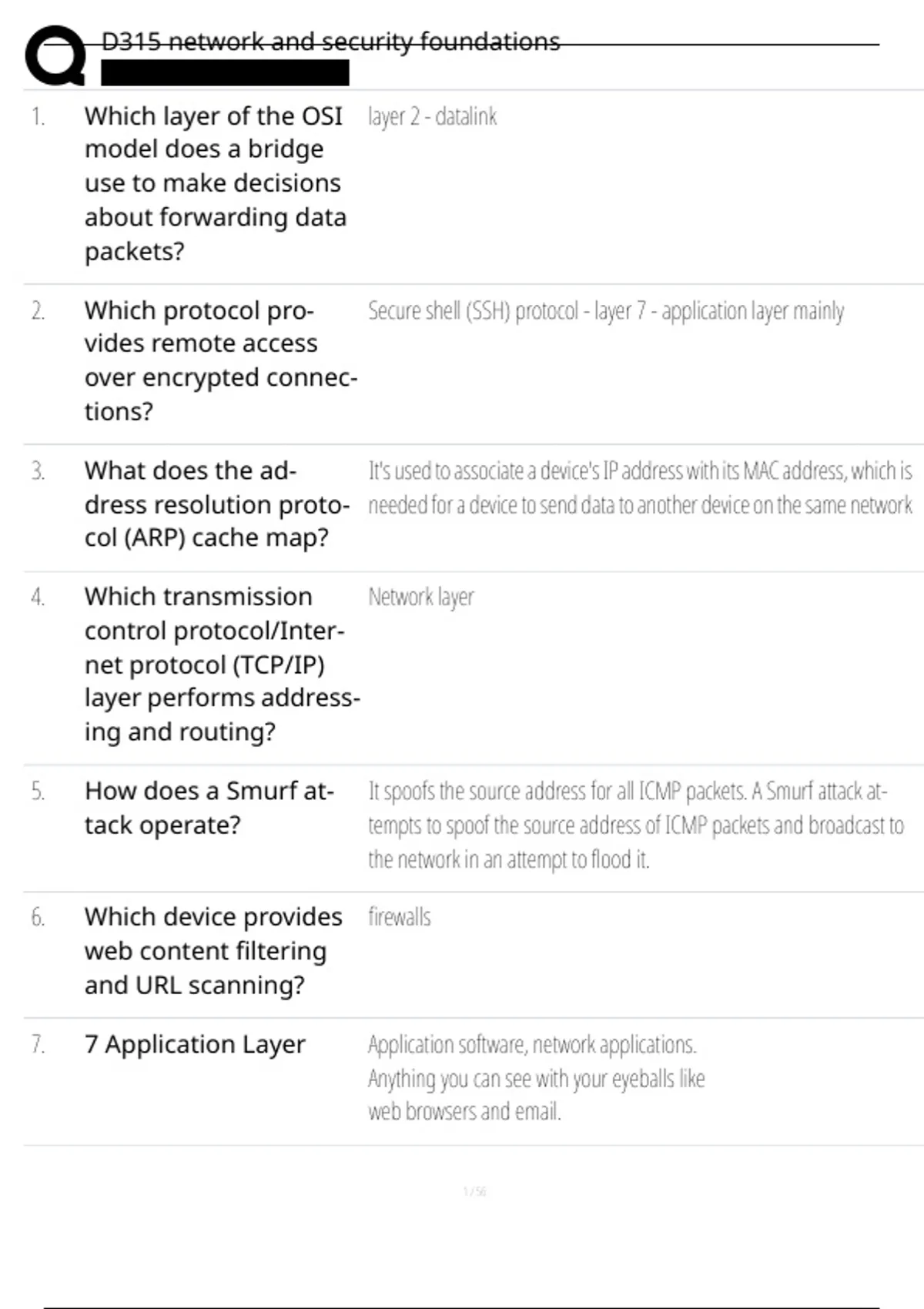924x1309 pixels.
Task: Click the answer describing spoofed ICMP packets
Action: pyautogui.click(x=635, y=825)
